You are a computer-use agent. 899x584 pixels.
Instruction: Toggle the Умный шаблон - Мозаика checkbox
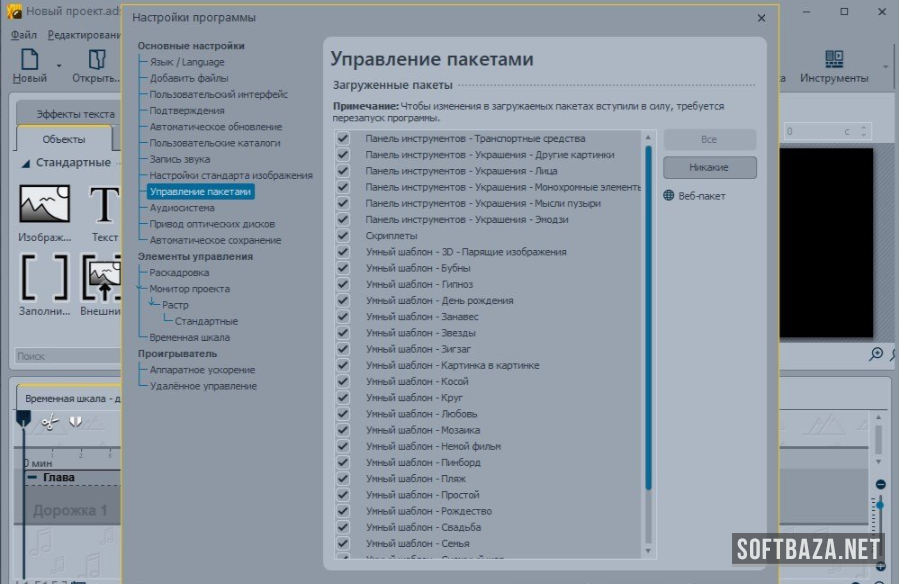click(343, 430)
